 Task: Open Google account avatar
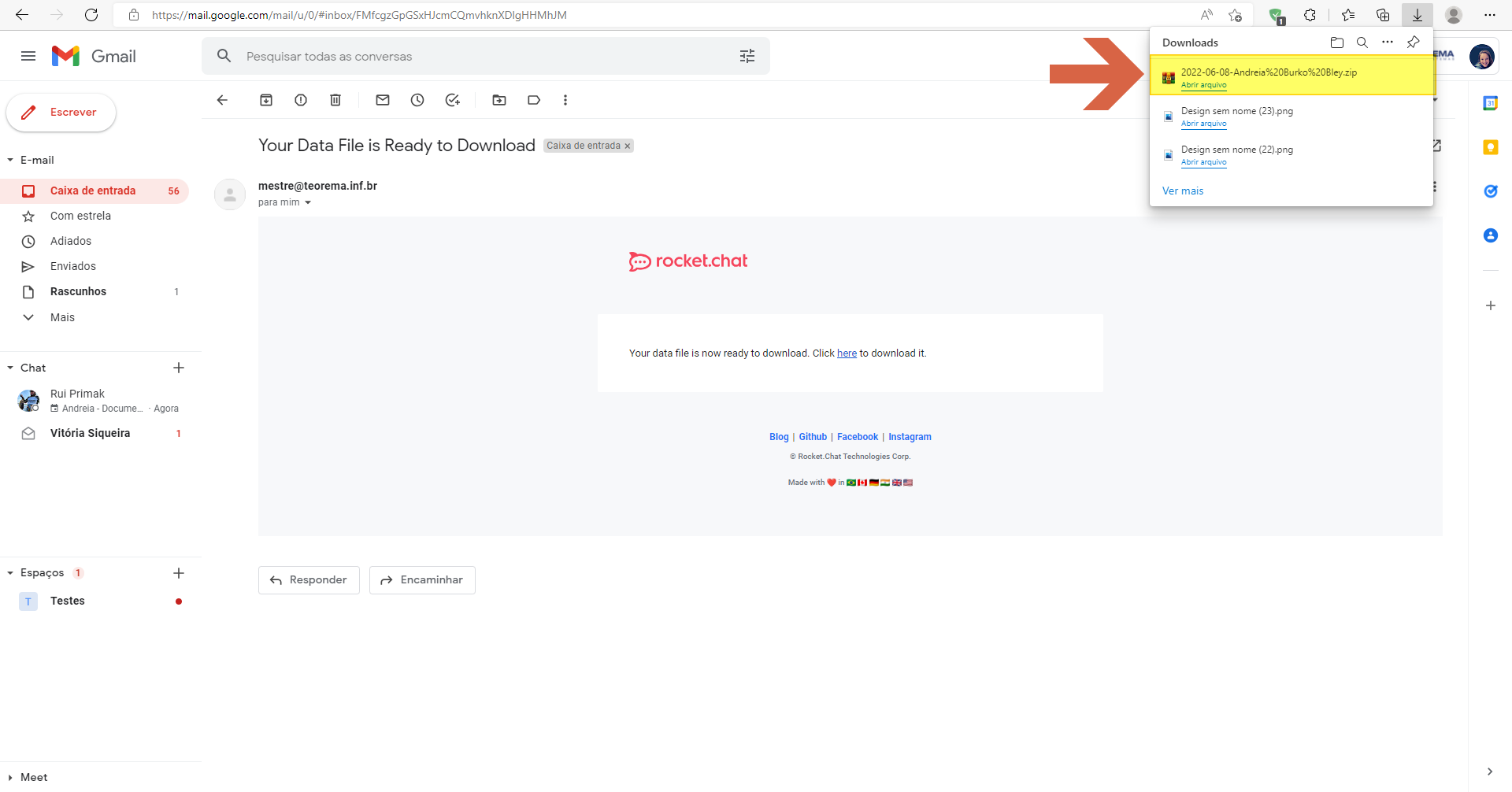pos(1482,57)
